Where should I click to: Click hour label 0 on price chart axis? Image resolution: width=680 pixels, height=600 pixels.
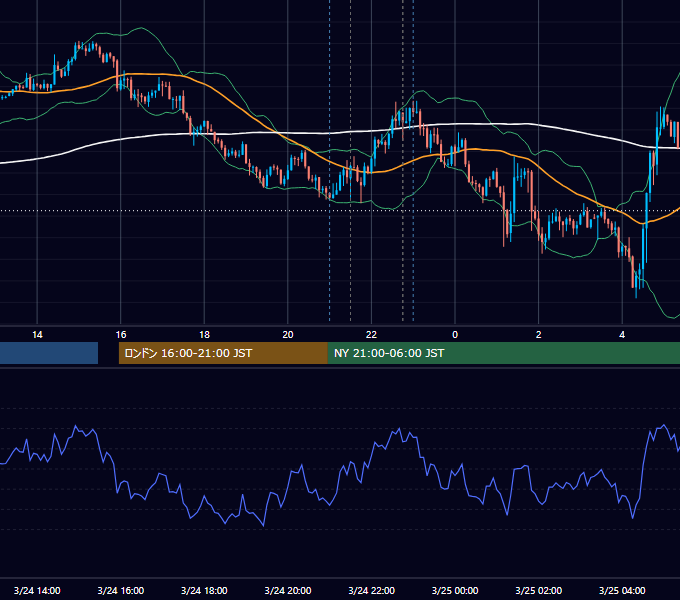coord(455,335)
